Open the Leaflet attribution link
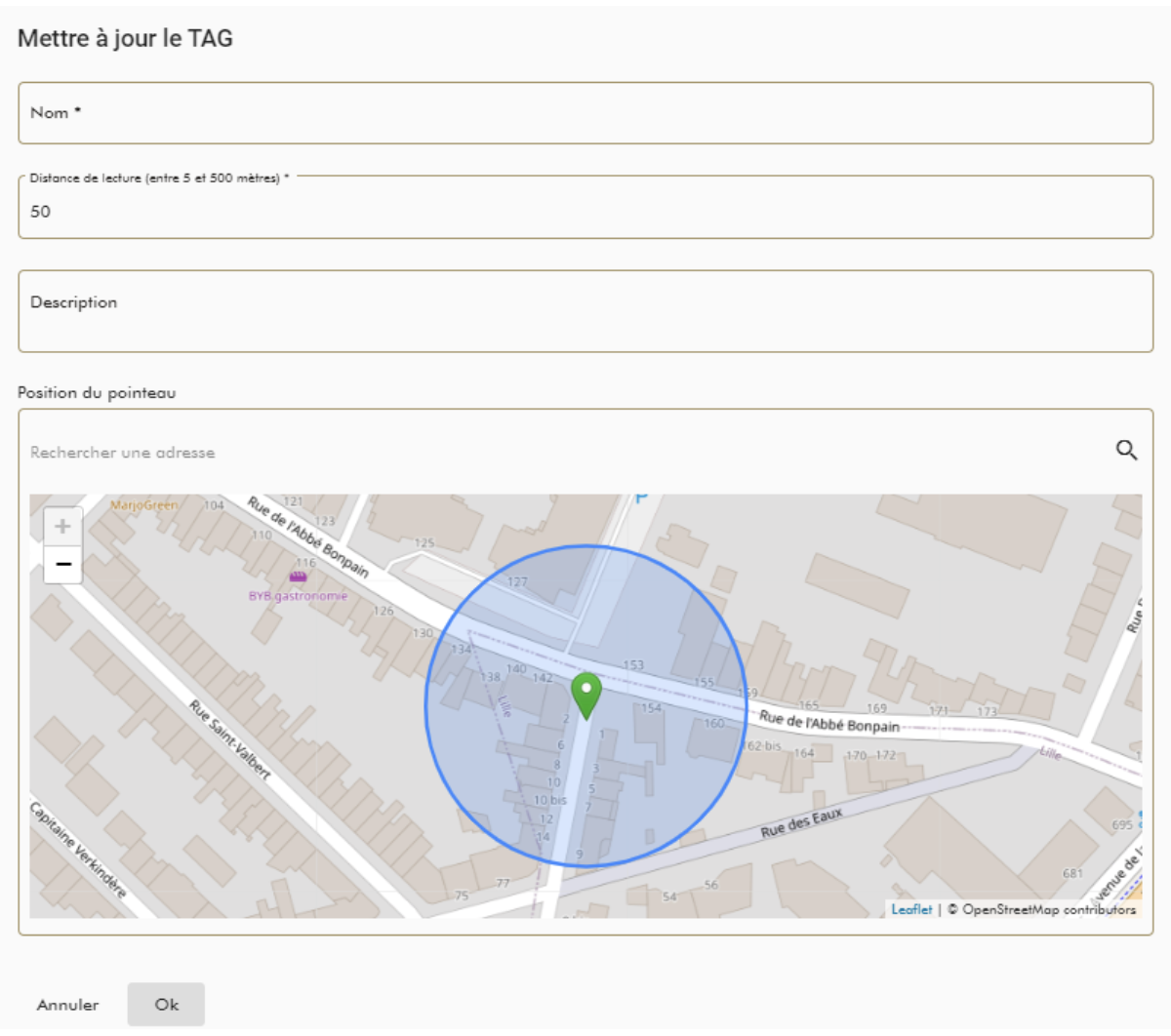 (x=911, y=909)
